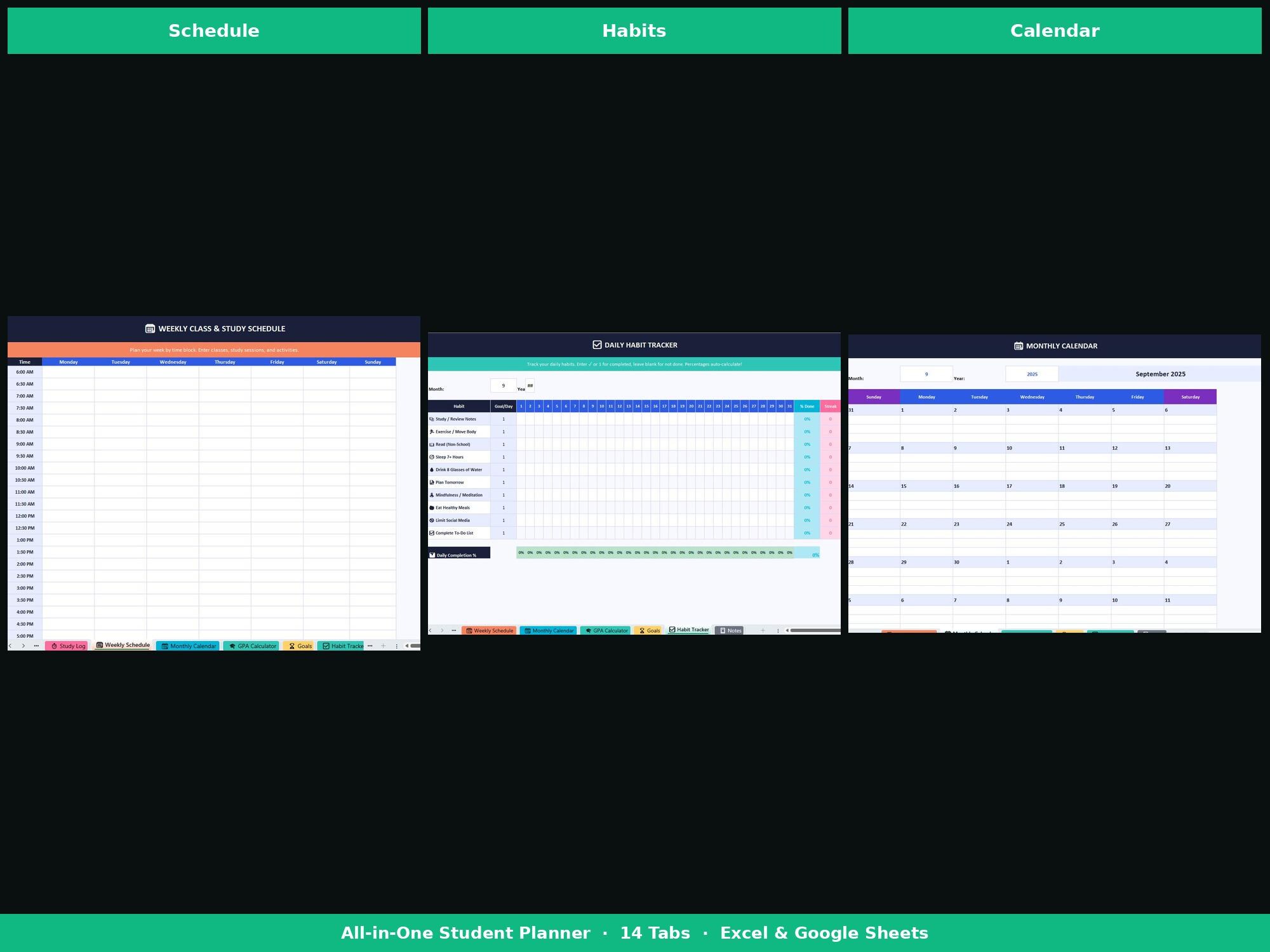Open GPA Calculator tab in Schedule sheet
Viewport: 1270px width, 952px height.
point(251,646)
